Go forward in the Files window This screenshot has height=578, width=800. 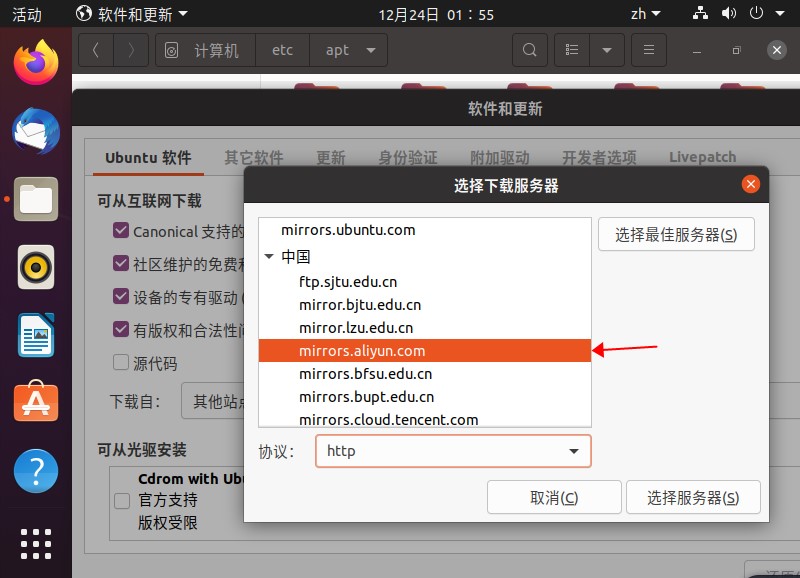pos(131,50)
